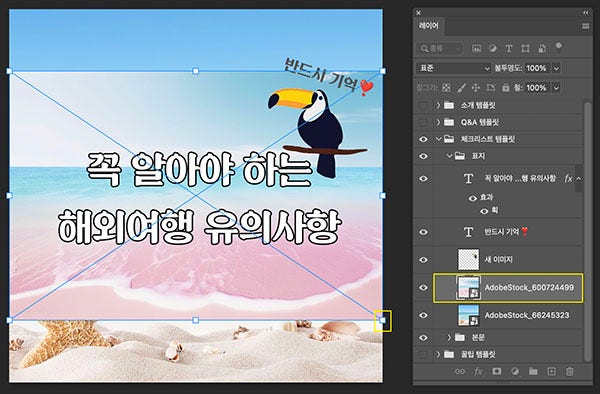
Task: Expand the Q&A 템플릿 group
Action: 439,122
